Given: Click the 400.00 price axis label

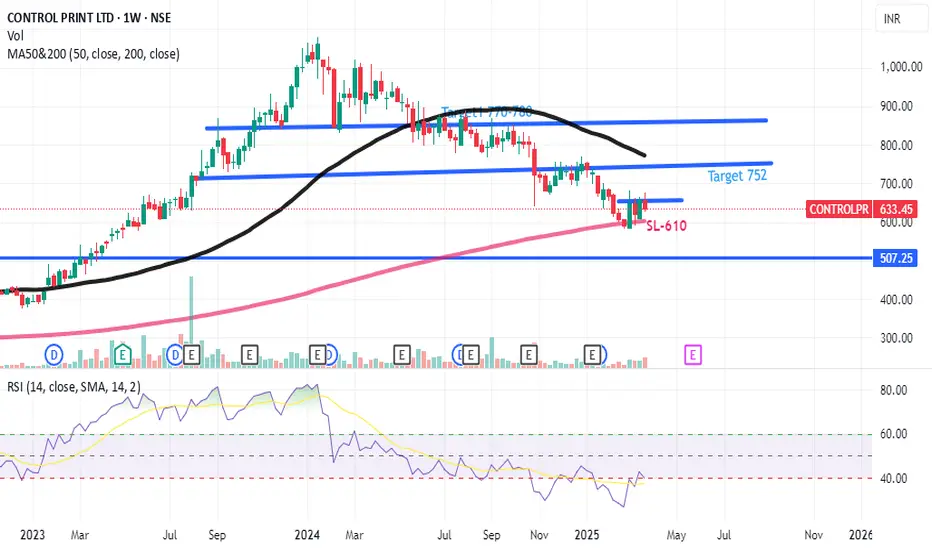Looking at the screenshot, I should pos(896,300).
